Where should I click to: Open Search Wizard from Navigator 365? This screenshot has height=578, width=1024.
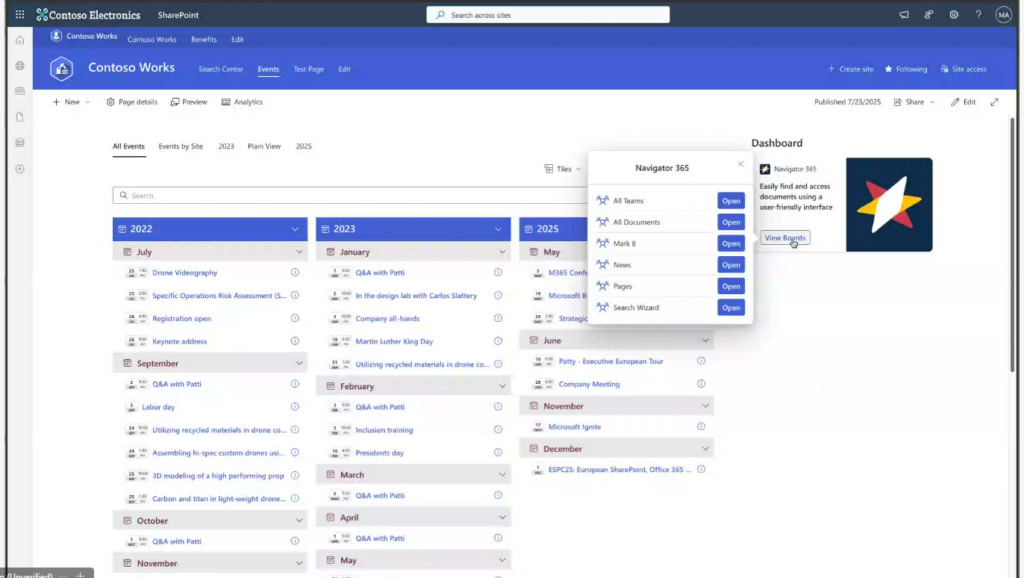coord(731,308)
